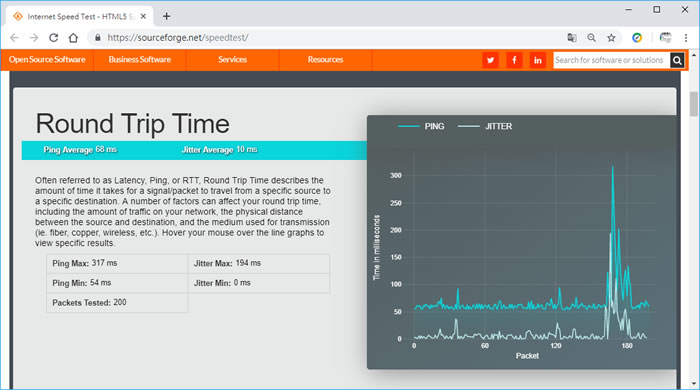Click the 120 x-axis tick label
The width and height of the screenshot is (700, 390).
[555, 346]
